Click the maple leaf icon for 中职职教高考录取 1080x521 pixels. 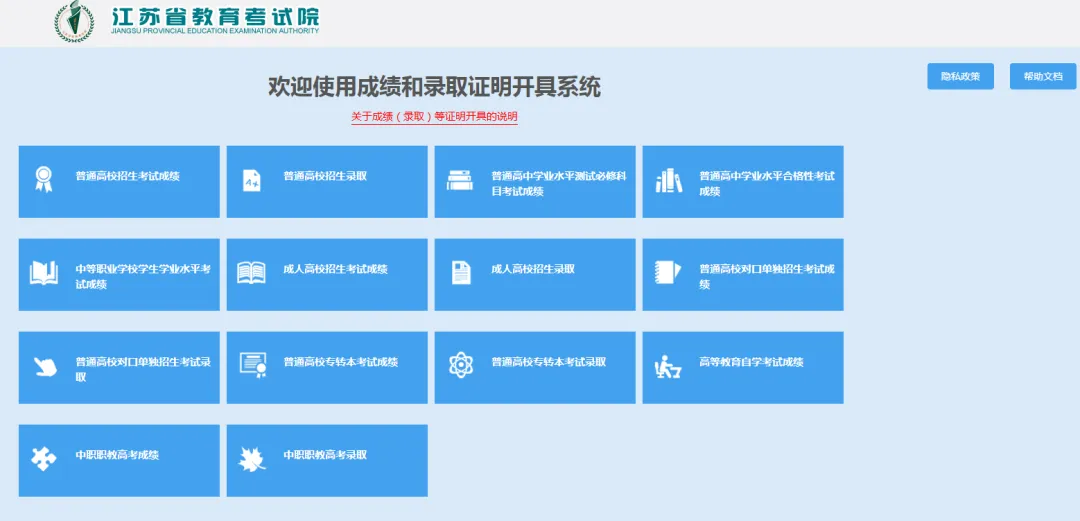251,459
